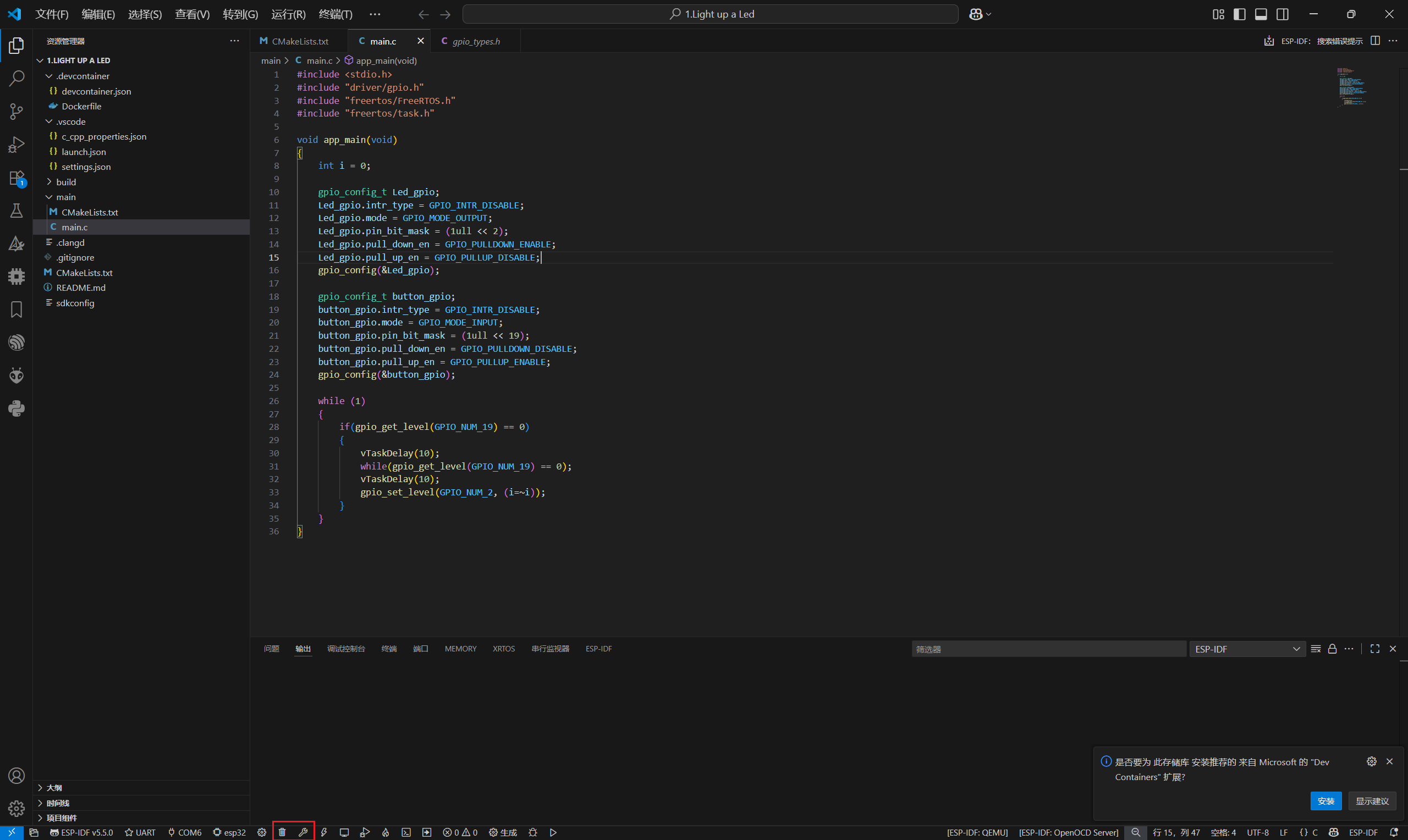The height and width of the screenshot is (840, 1408).
Task: Click the build project wrench icon
Action: (303, 832)
